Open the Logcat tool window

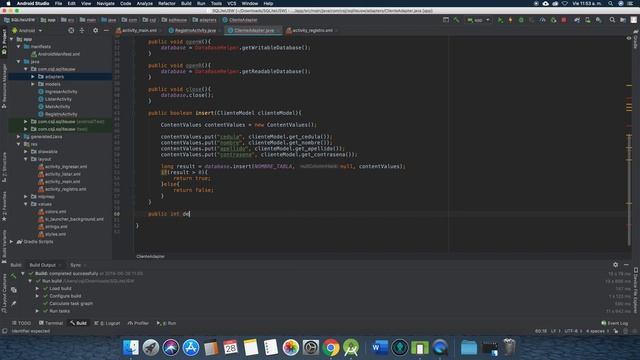(107, 323)
